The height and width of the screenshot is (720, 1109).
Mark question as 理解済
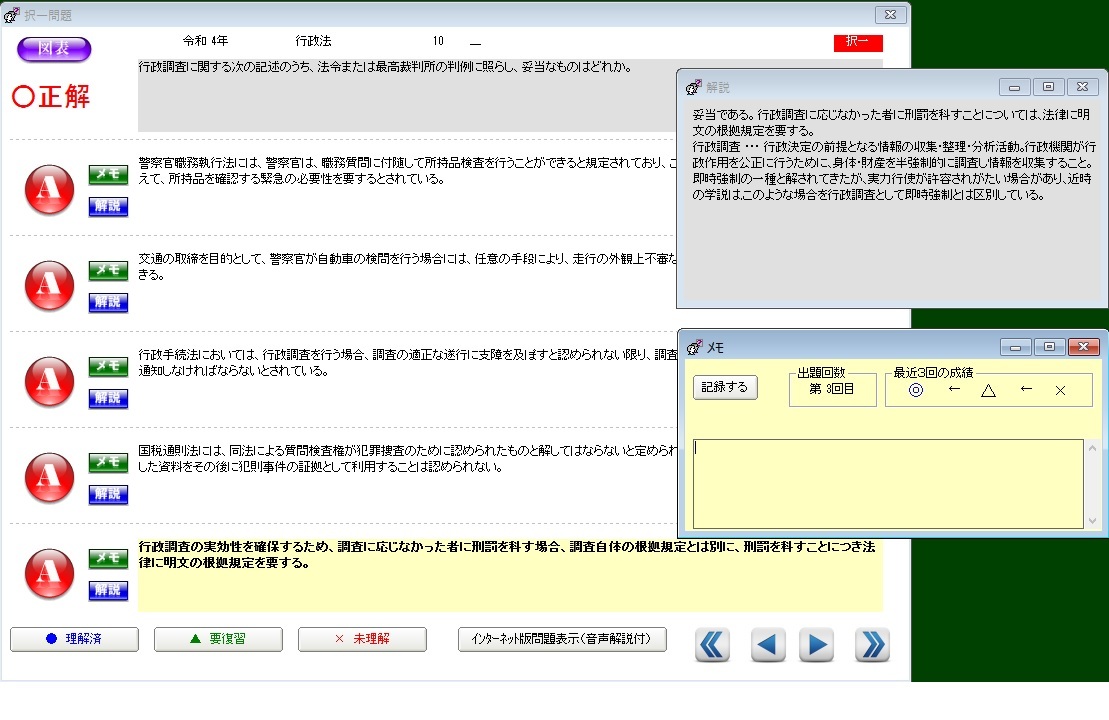click(74, 639)
